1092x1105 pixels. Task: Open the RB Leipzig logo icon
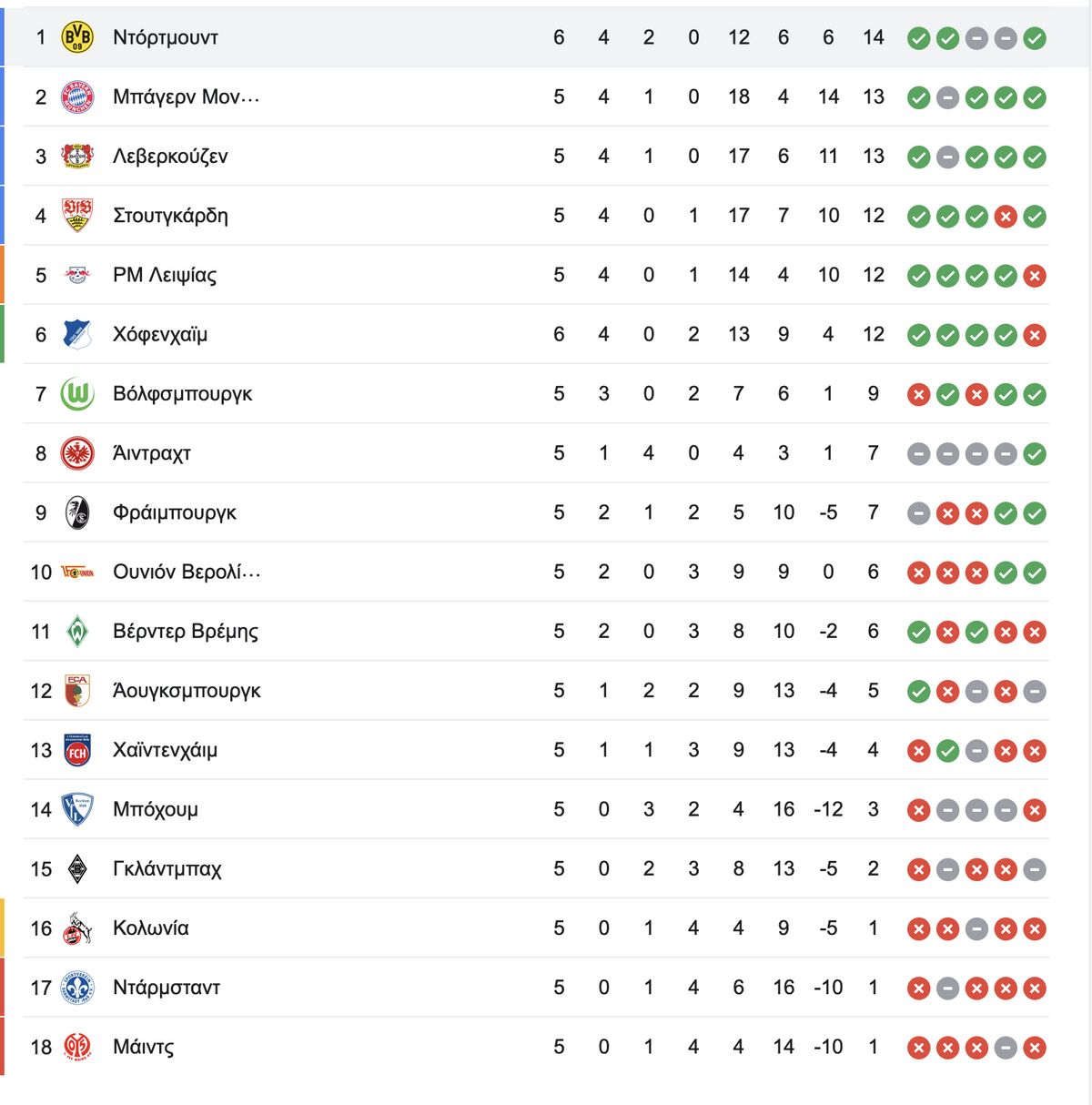77,275
